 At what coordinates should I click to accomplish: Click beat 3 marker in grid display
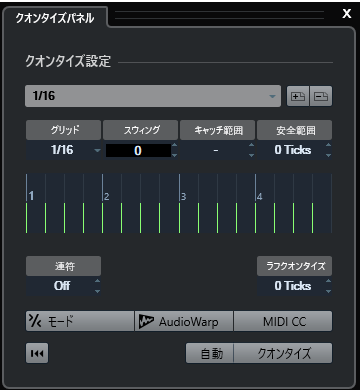(x=183, y=197)
